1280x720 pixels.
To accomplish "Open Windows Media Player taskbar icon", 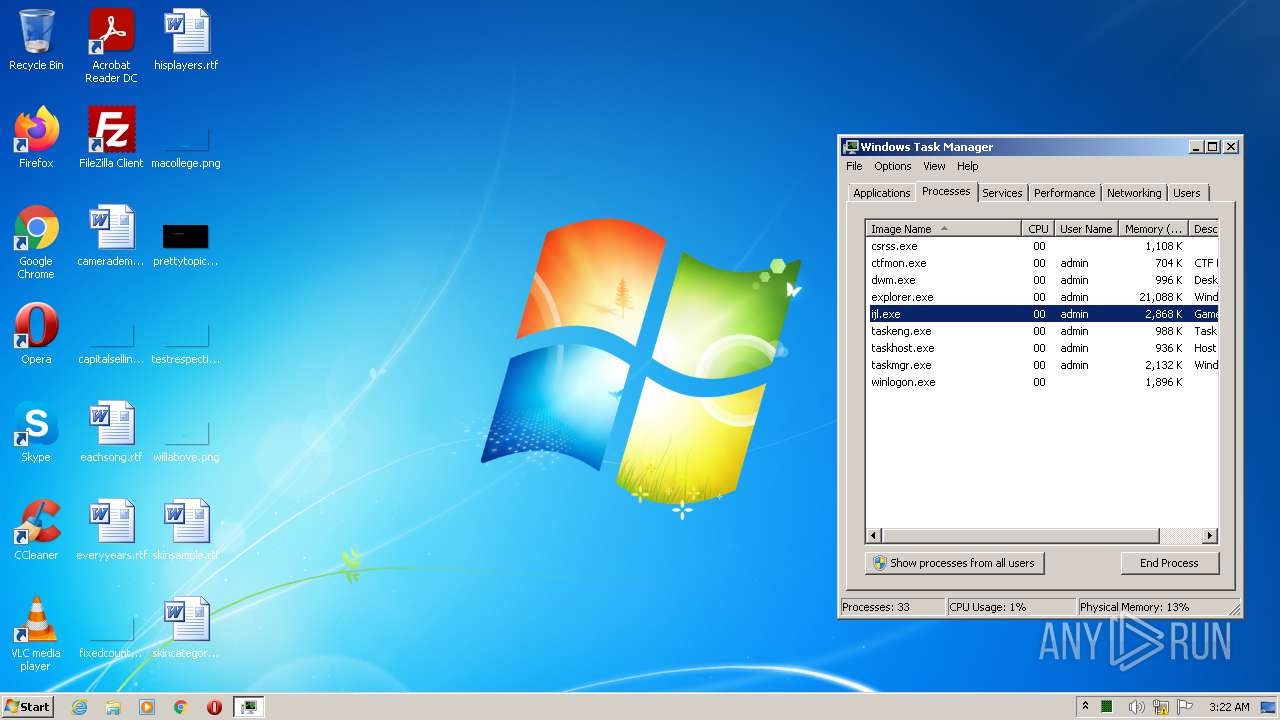I will click(x=147, y=707).
